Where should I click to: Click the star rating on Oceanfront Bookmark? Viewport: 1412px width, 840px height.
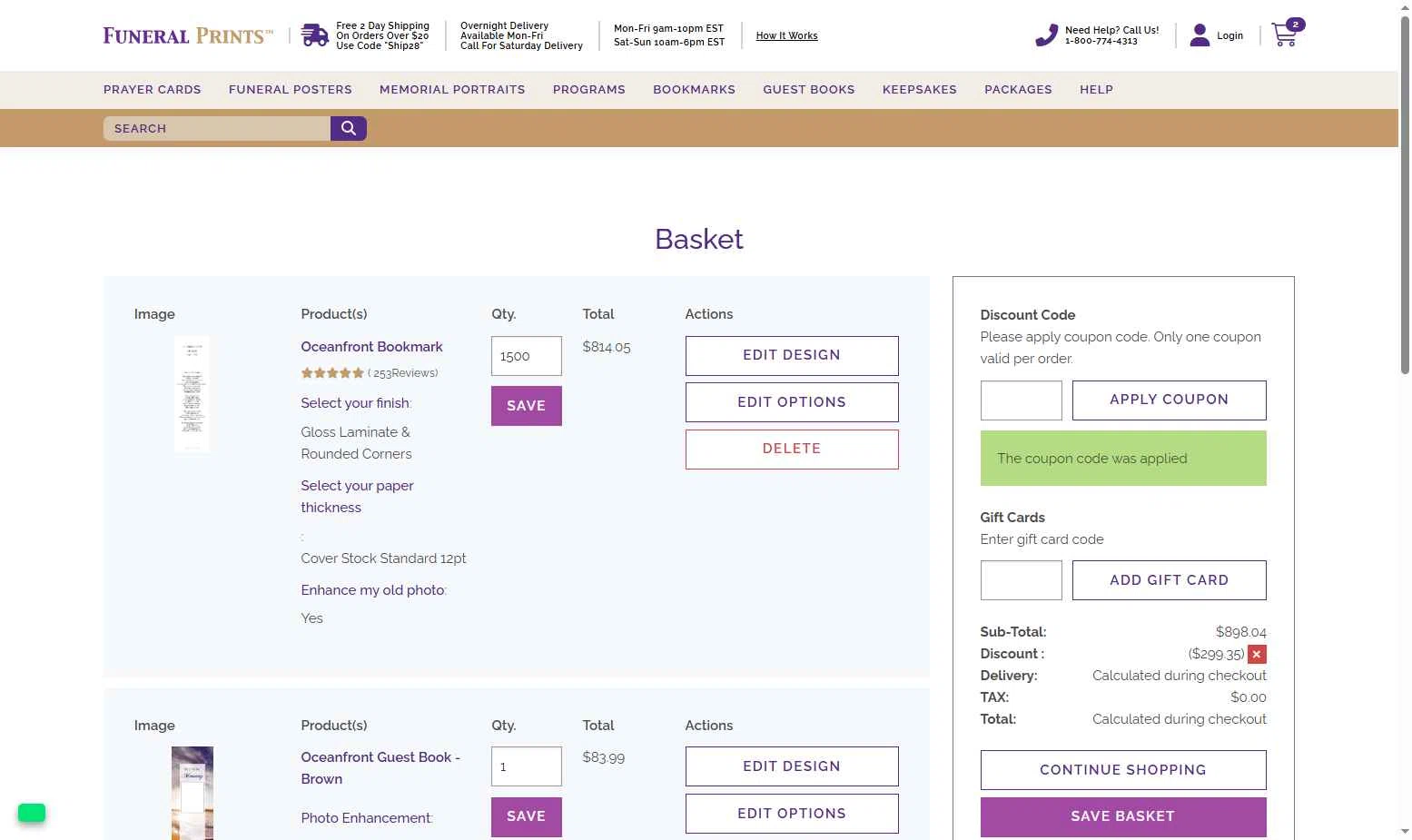point(332,373)
